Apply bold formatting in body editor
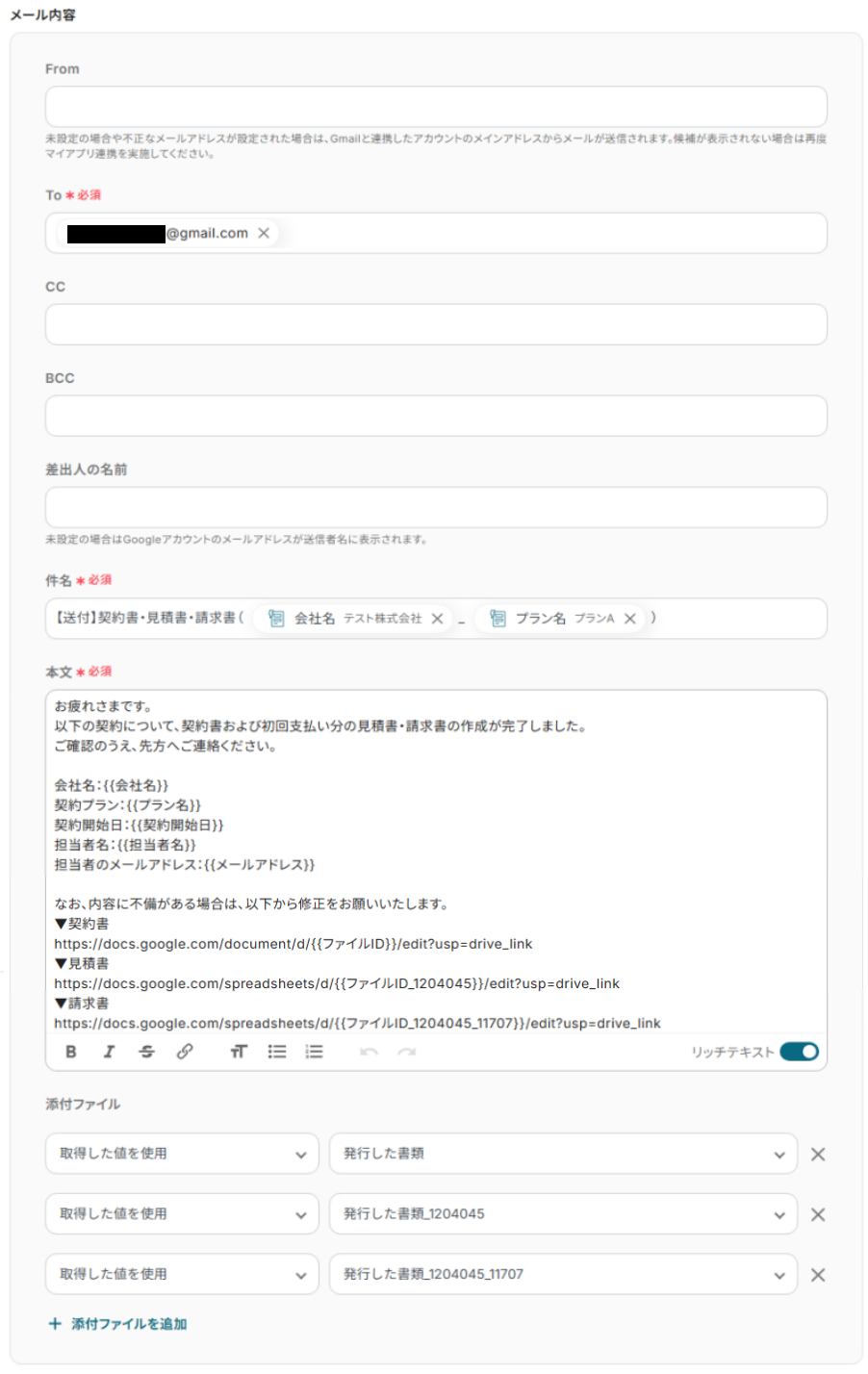This screenshot has width=868, height=1374. pos(71,1052)
